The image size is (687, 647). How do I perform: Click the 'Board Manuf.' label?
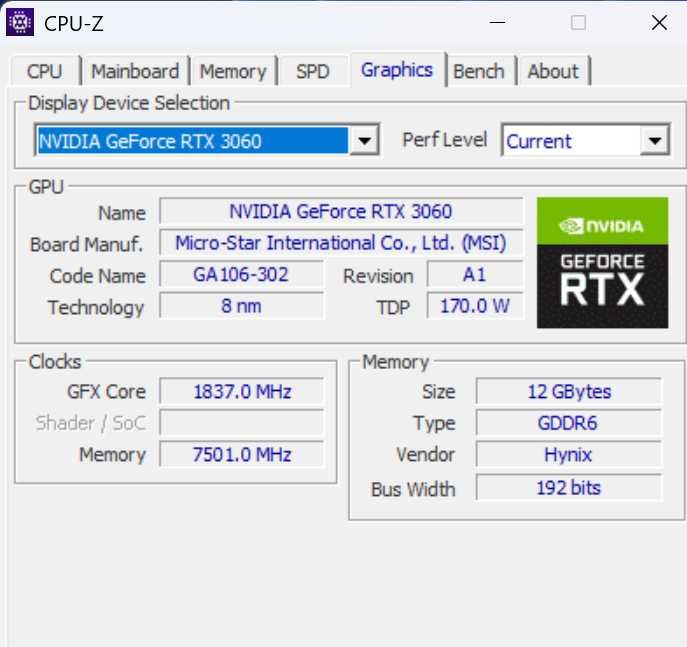point(86,244)
